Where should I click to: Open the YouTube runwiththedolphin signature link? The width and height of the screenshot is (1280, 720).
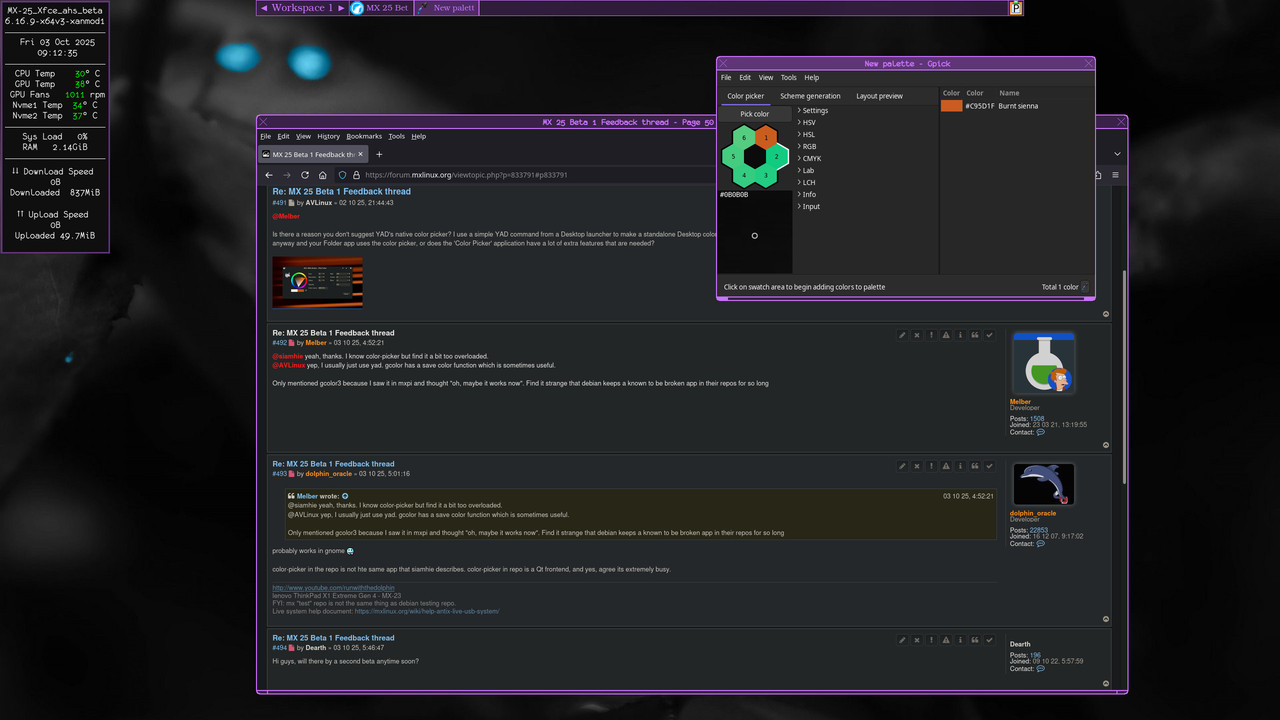[333, 588]
